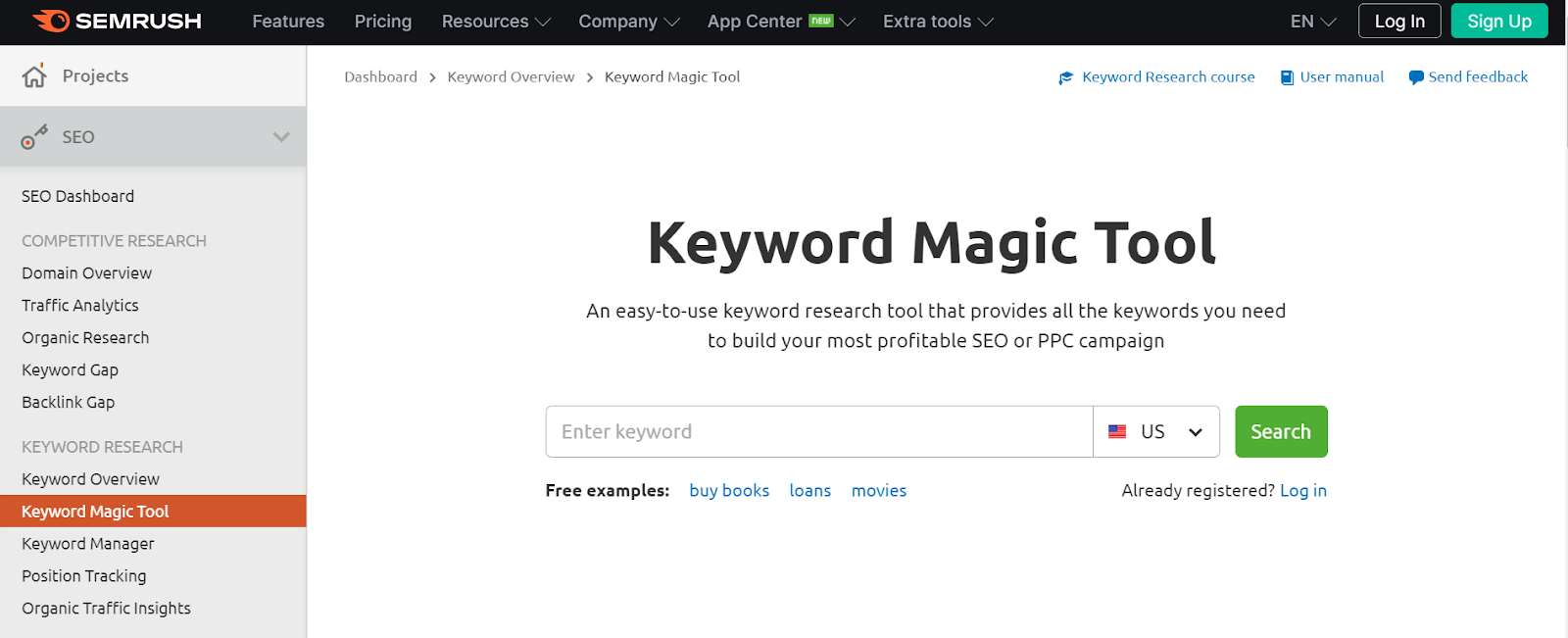Click the US flag icon
The image size is (1568, 638).
point(1117,432)
